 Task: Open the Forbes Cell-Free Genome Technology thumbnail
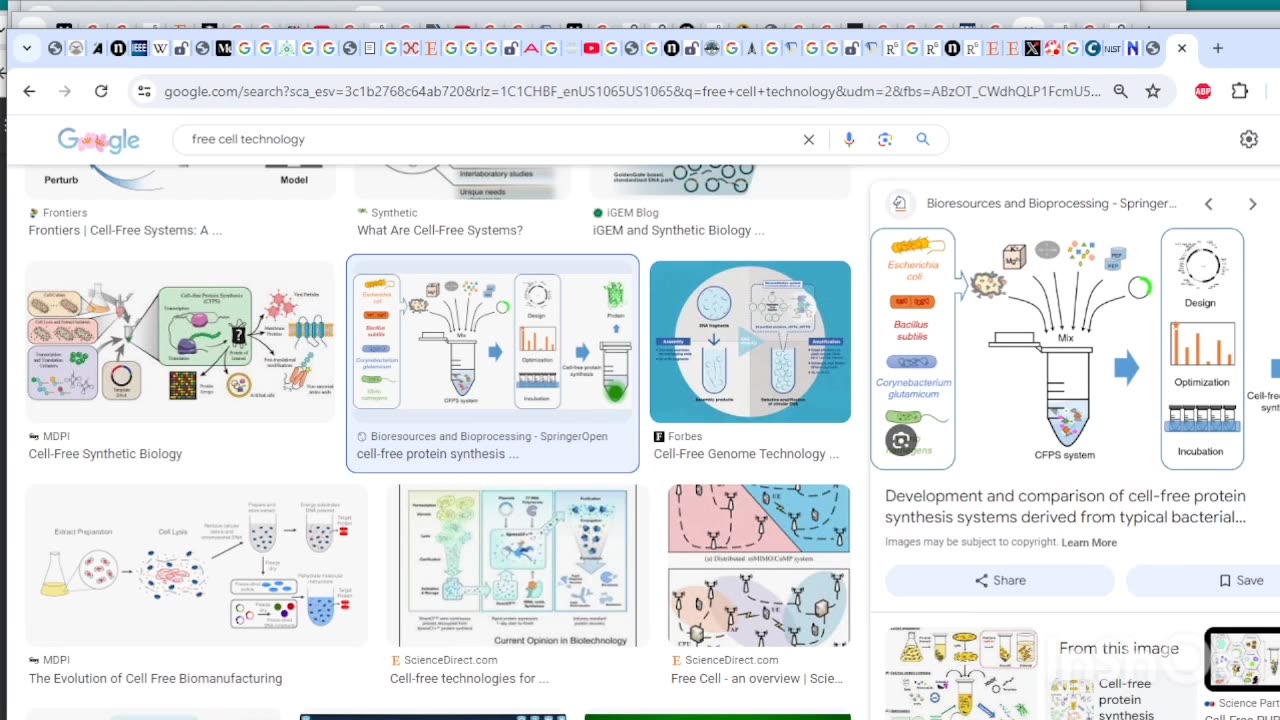750,342
